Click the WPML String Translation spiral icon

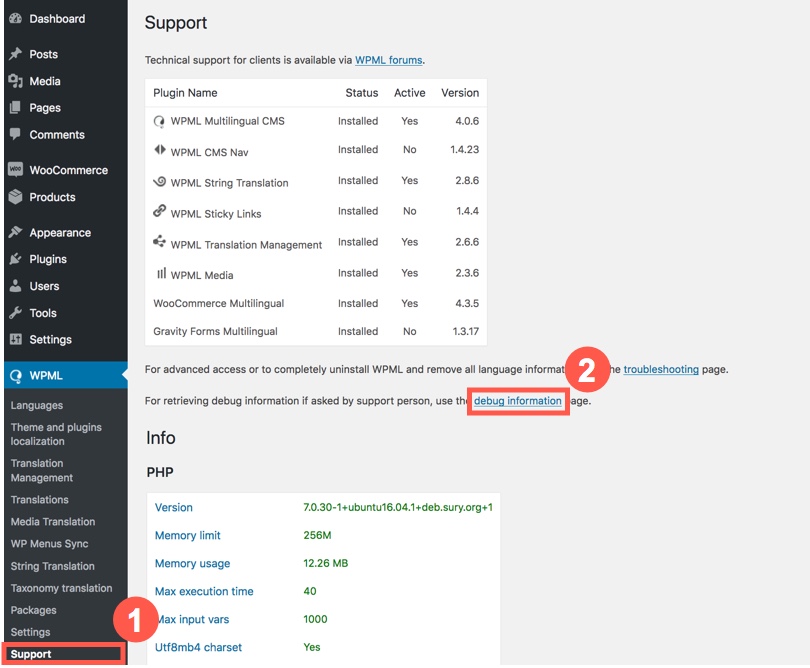click(x=160, y=181)
